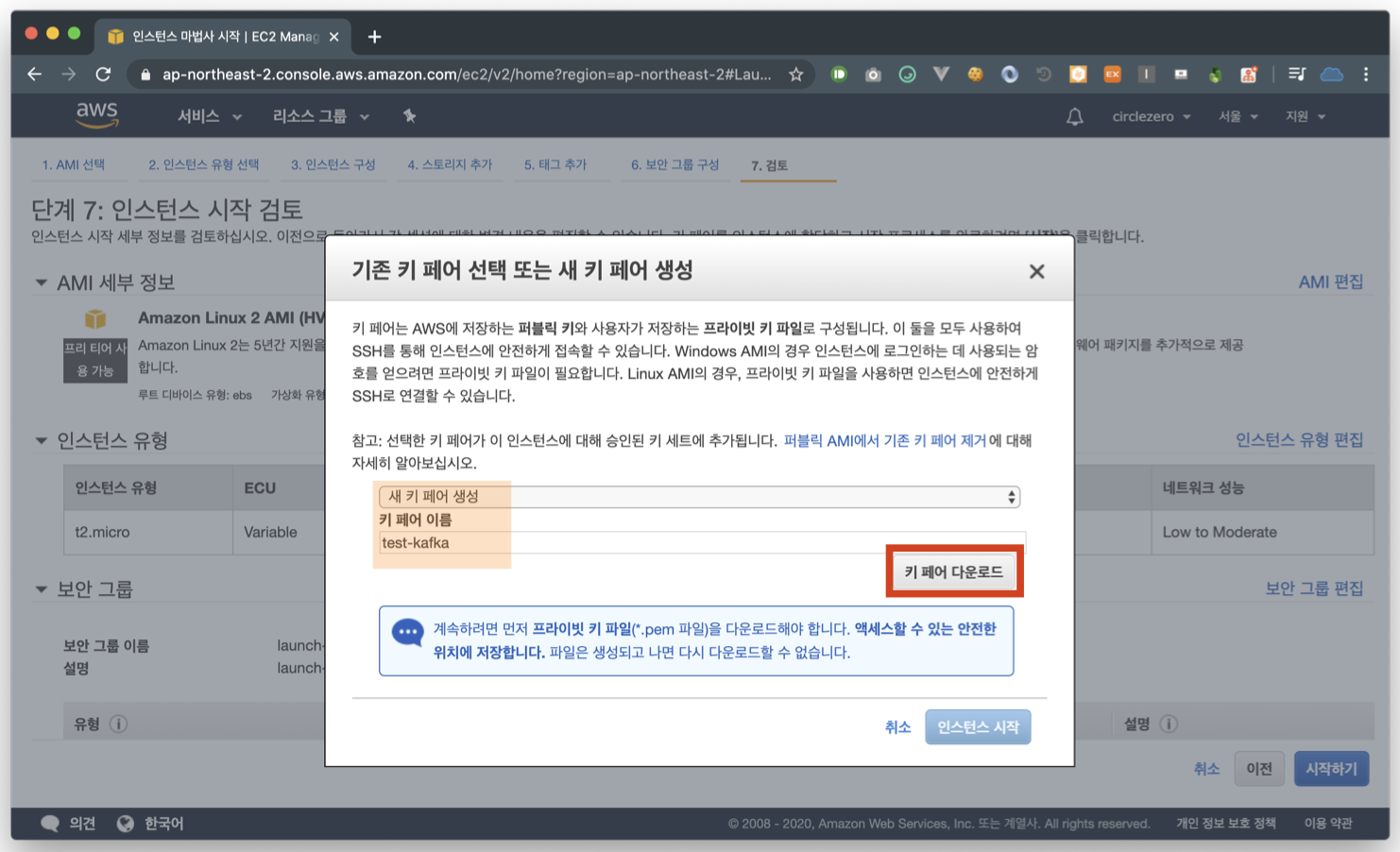1400x852 pixels.
Task: Collapse the AMI 세부 정보 section
Action: point(41,282)
